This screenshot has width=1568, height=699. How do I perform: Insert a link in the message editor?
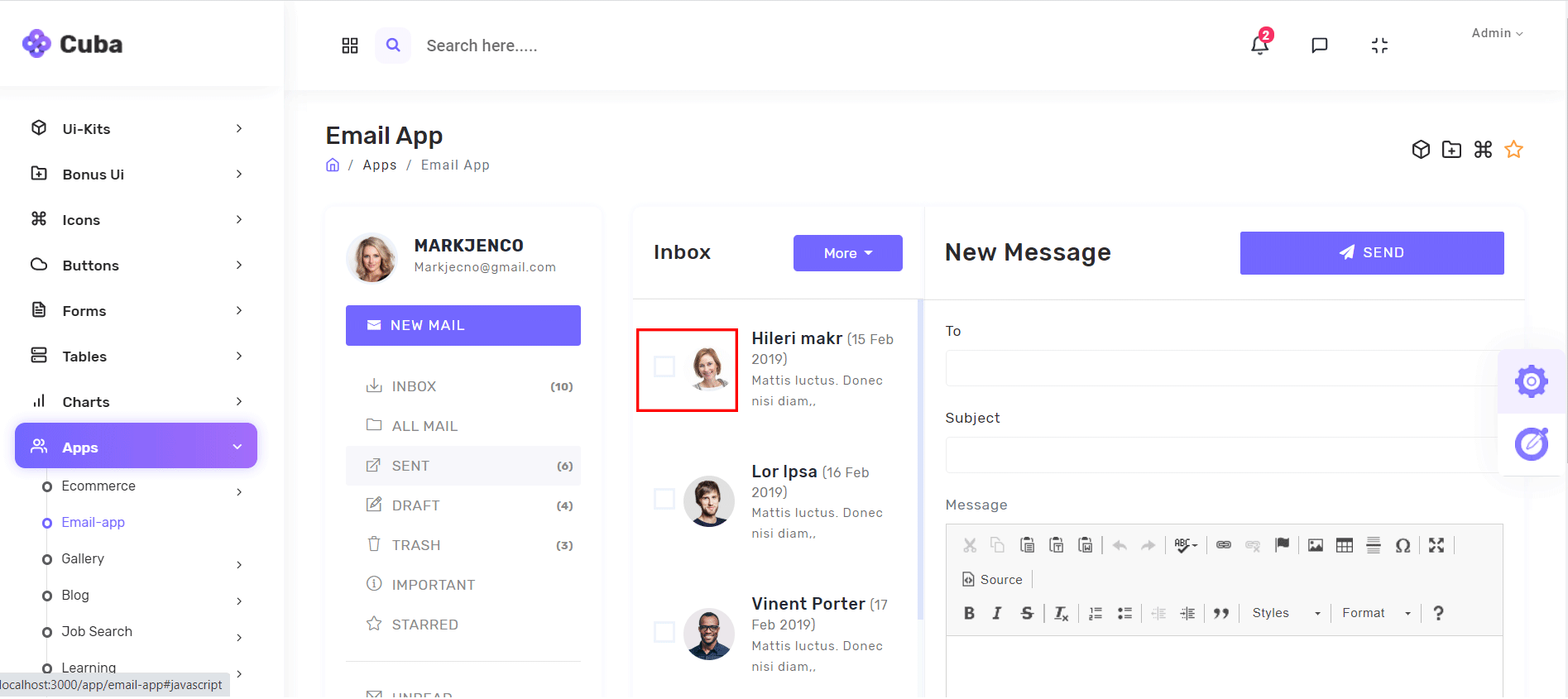[x=1224, y=545]
